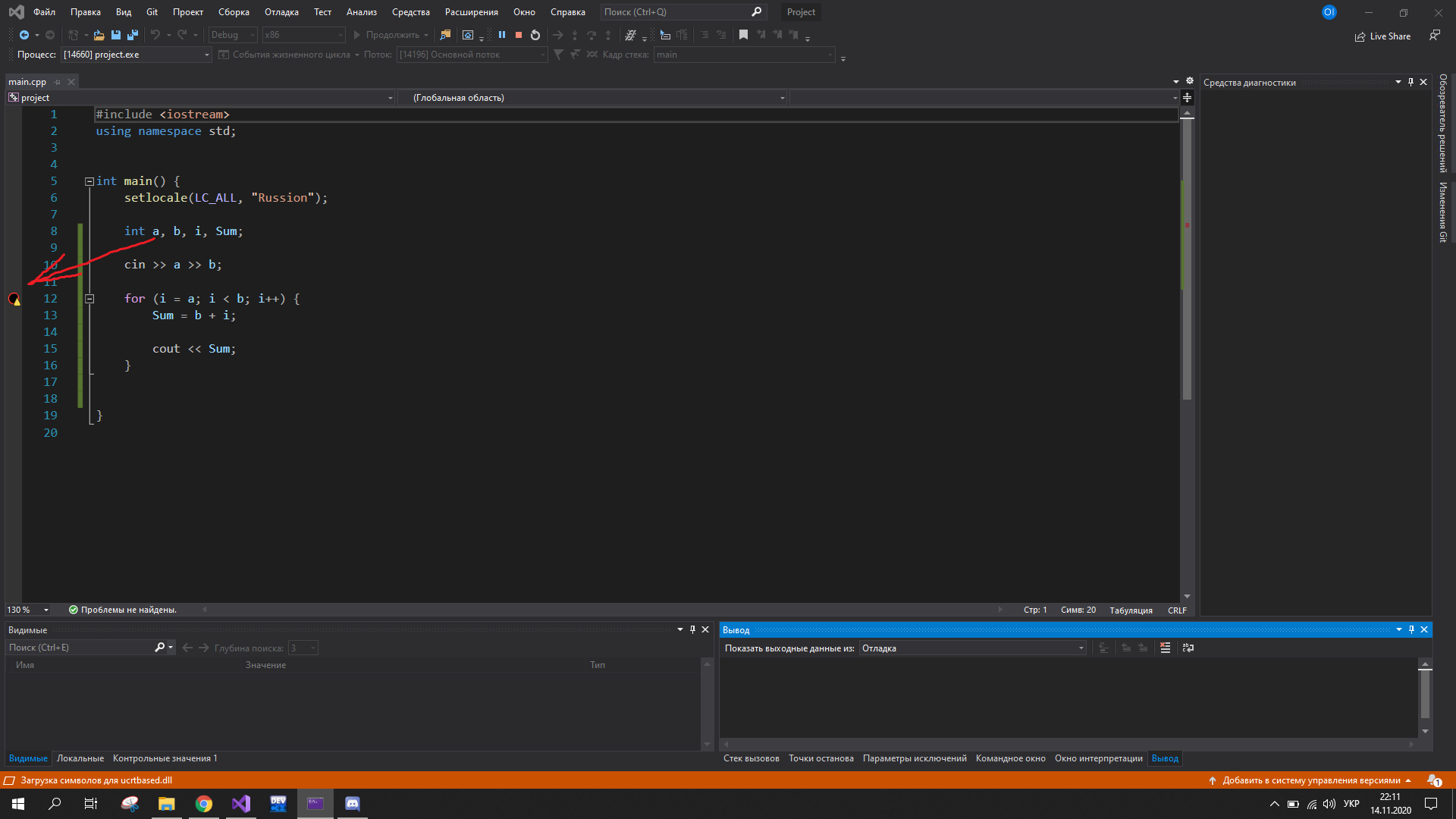Click the Windows Start button
The width and height of the screenshot is (1456, 819).
pos(18,804)
